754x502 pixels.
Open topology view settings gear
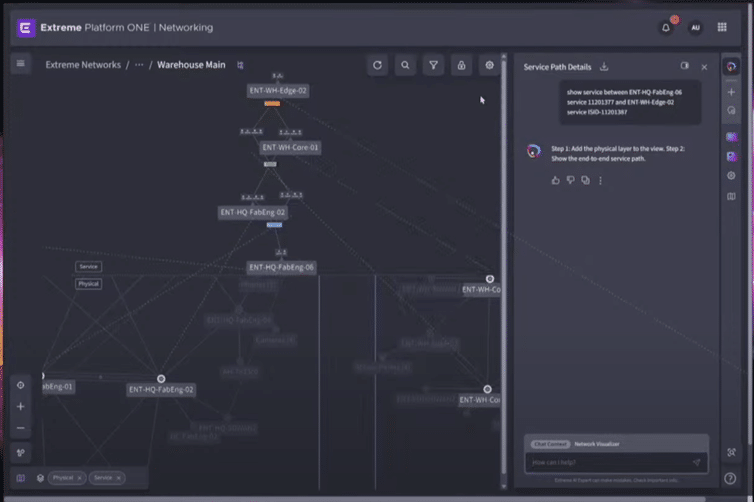pyautogui.click(x=489, y=65)
